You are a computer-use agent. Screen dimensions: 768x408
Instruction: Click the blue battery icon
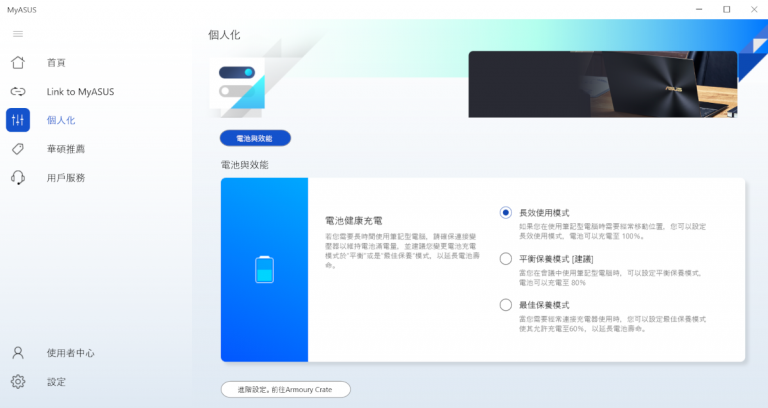[x=264, y=269]
